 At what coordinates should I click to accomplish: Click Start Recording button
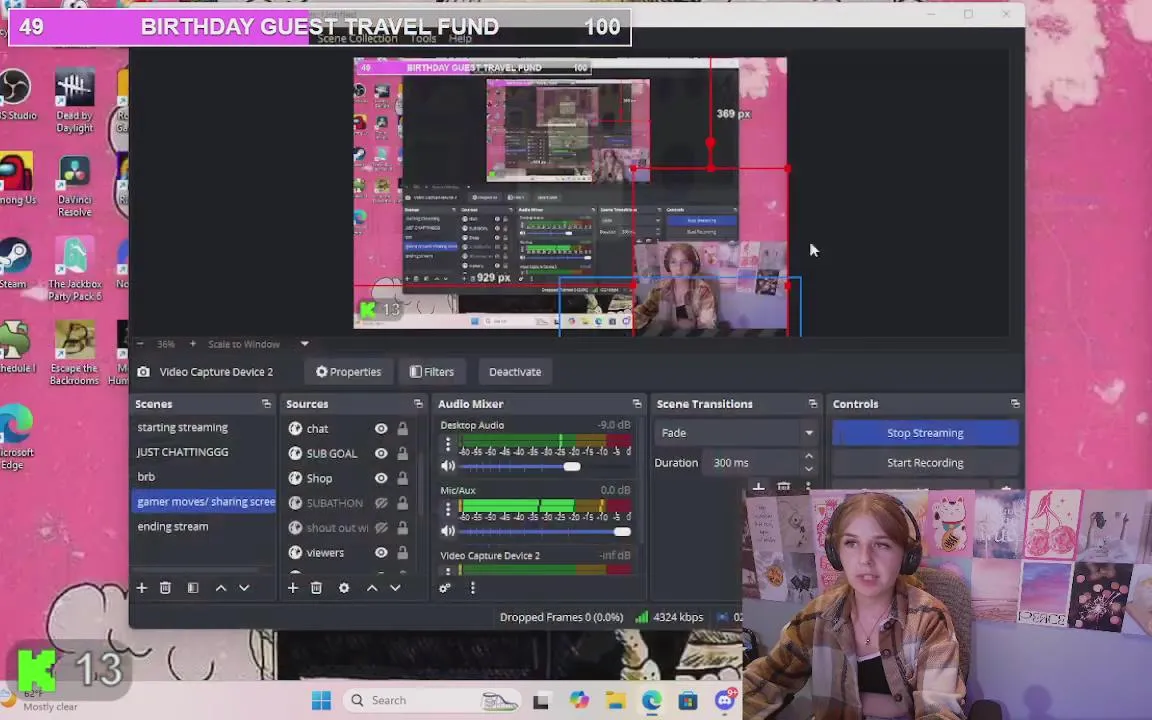tap(925, 463)
